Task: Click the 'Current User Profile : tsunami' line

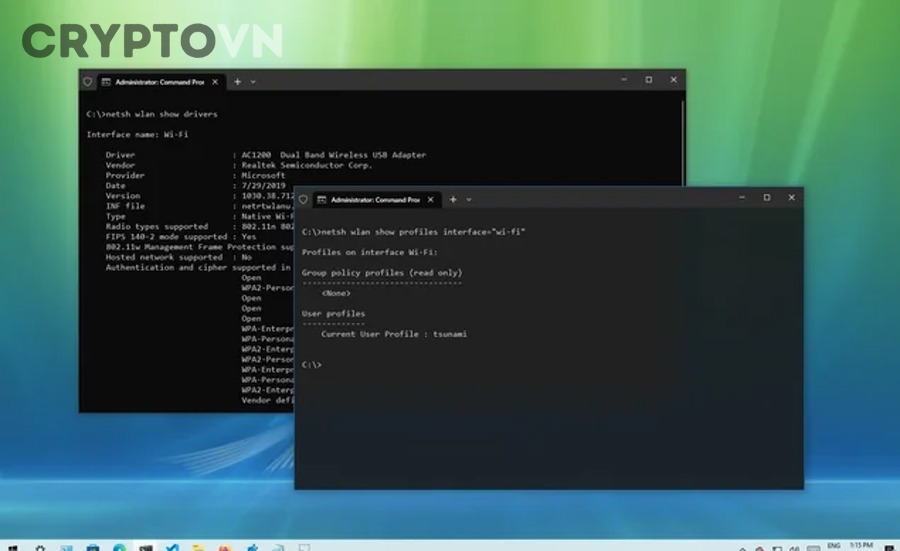Action: click(394, 334)
